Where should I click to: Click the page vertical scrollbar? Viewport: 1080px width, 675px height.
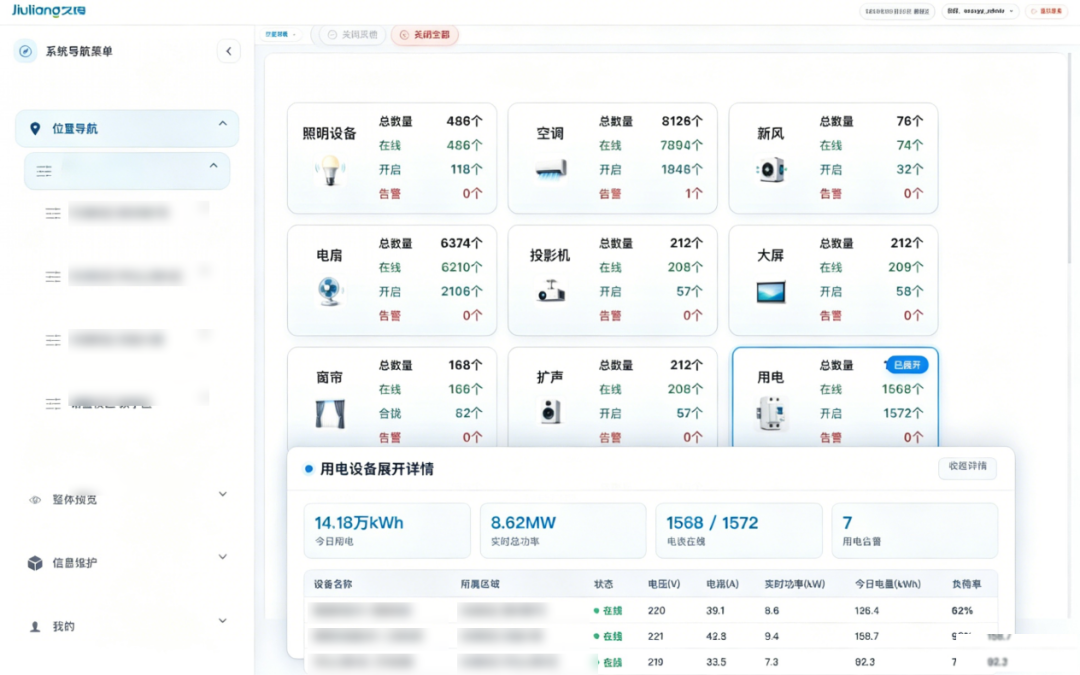tap(1070, 158)
